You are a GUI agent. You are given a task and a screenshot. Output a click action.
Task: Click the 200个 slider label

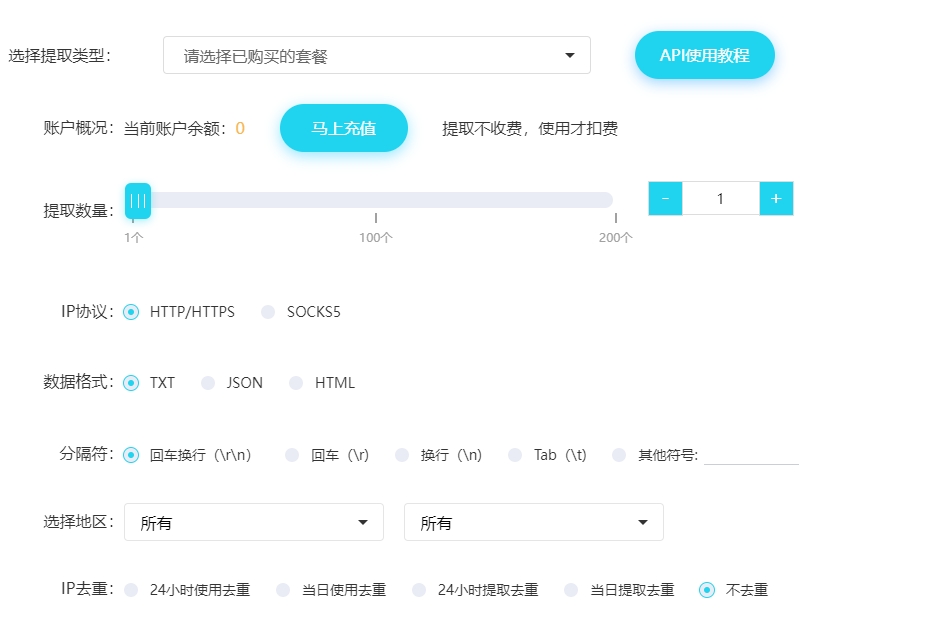tap(615, 237)
